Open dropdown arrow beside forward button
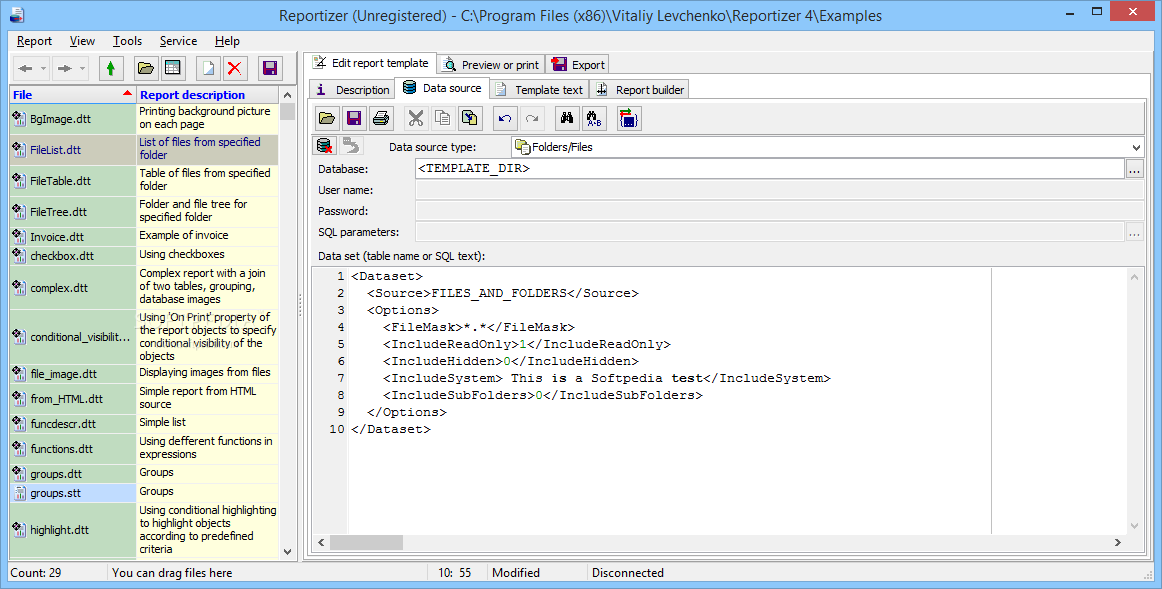The image size is (1162, 589). click(82, 69)
